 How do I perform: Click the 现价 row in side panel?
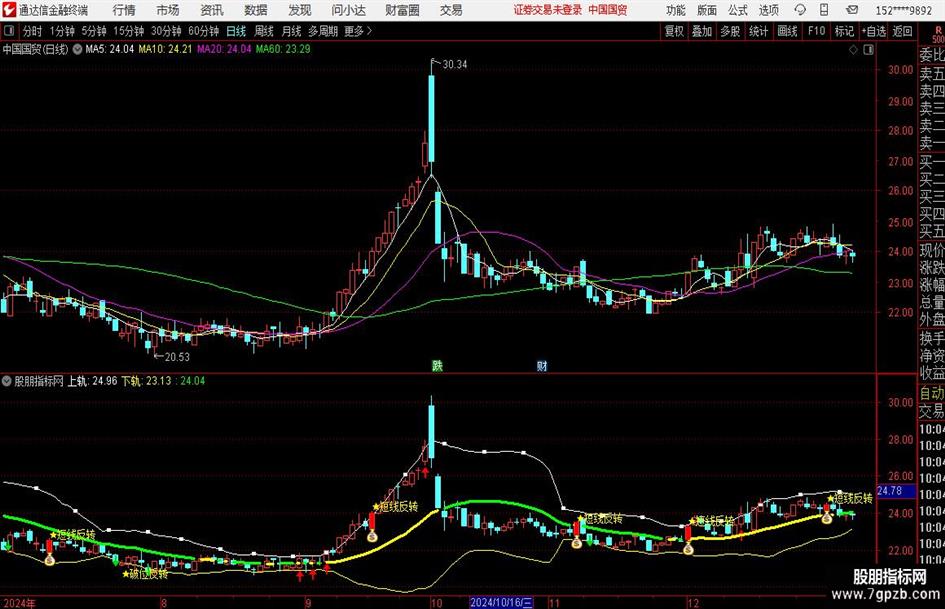point(932,250)
